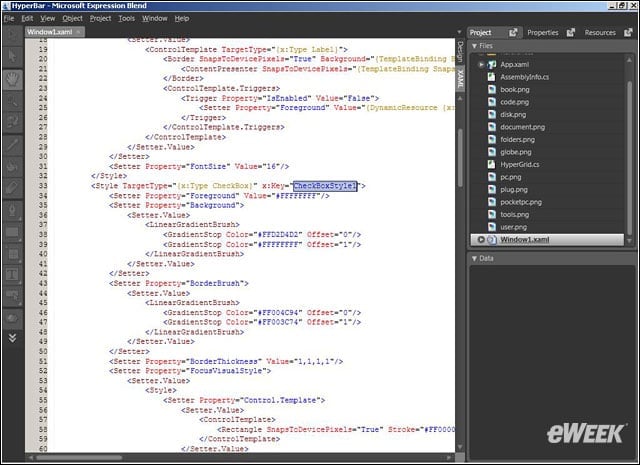This screenshot has height=465, width=640.
Task: Select the Rectangle shape tool
Action: click(13, 233)
